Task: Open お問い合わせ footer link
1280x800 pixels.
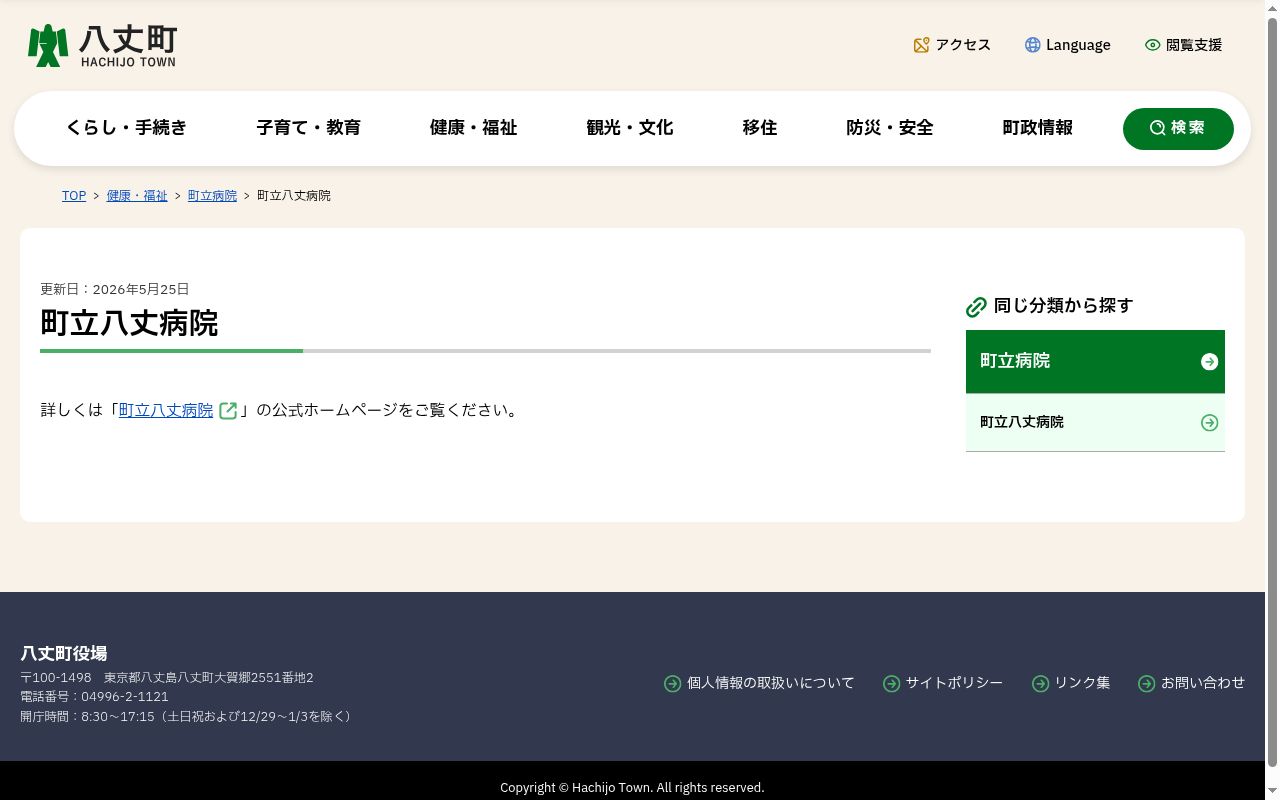Action: [1203, 684]
